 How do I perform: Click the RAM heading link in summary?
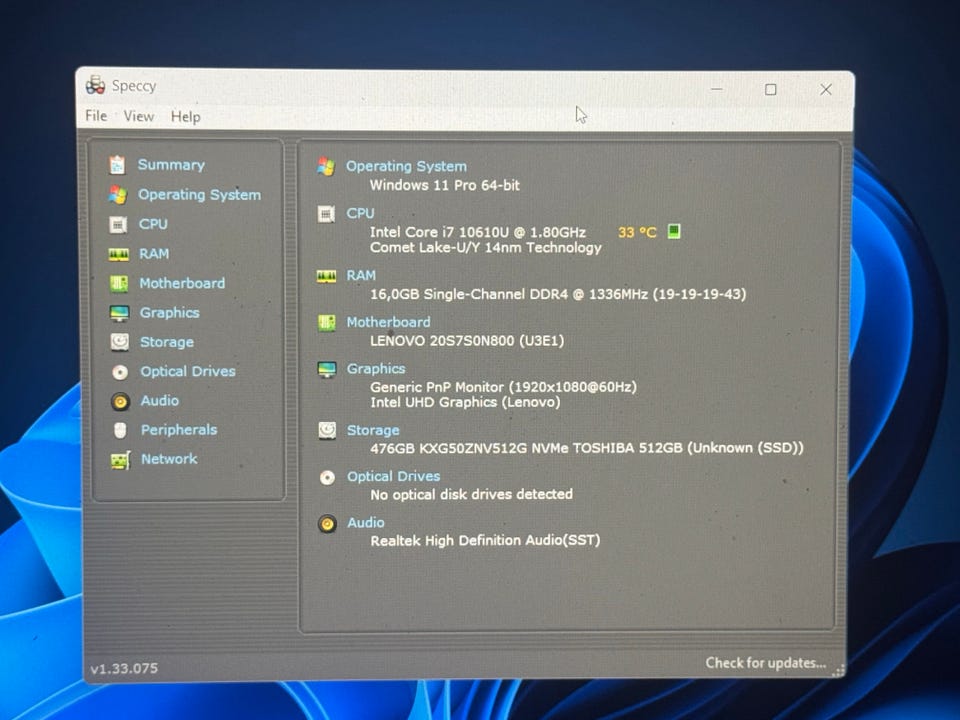[x=361, y=276]
